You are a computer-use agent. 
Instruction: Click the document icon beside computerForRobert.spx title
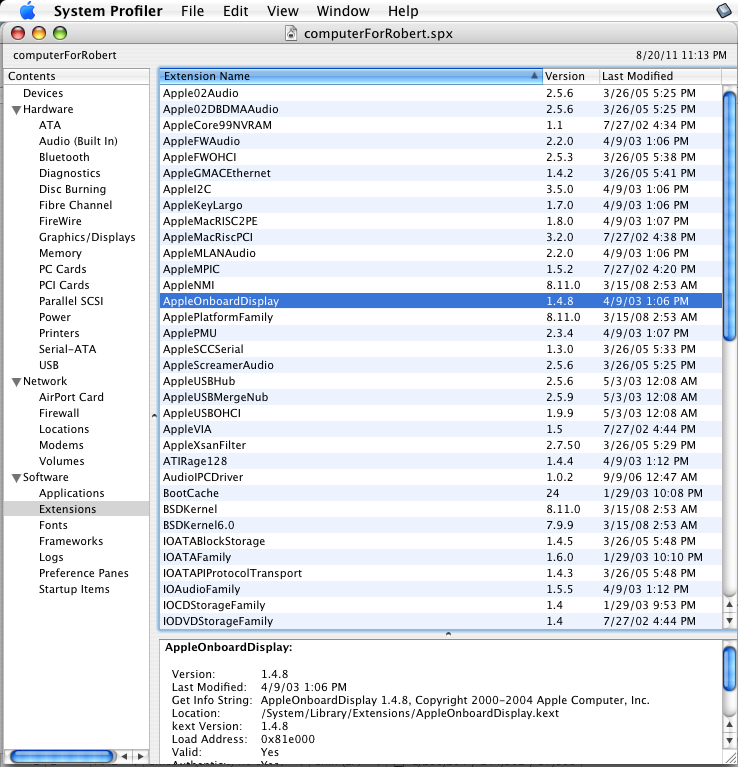click(291, 33)
